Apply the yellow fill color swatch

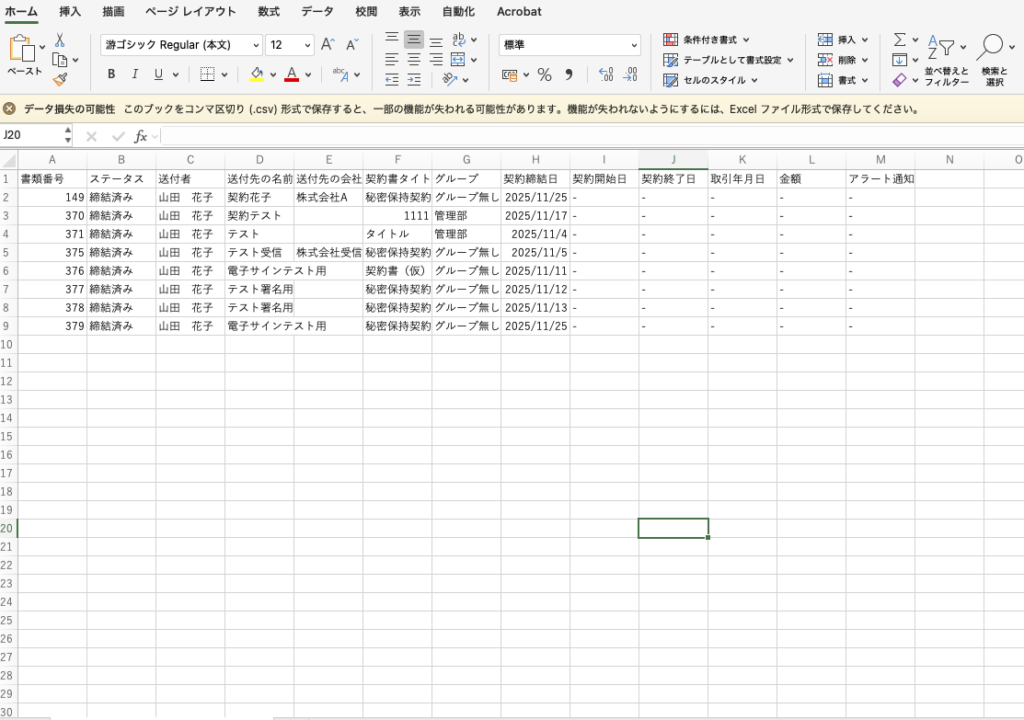[x=257, y=75]
